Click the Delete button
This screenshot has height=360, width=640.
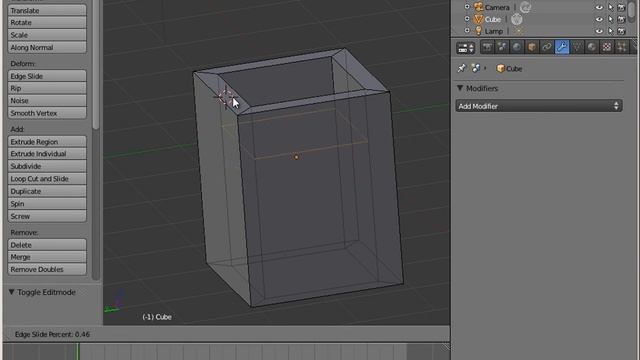pyautogui.click(x=47, y=245)
